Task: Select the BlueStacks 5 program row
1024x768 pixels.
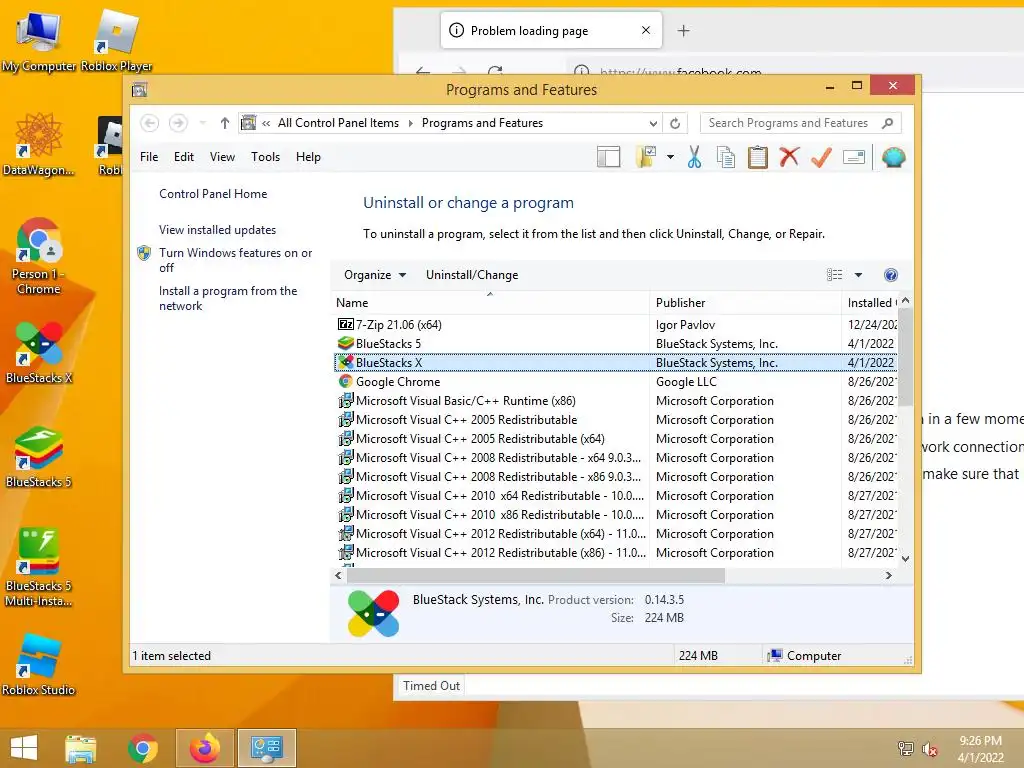Action: (x=615, y=344)
